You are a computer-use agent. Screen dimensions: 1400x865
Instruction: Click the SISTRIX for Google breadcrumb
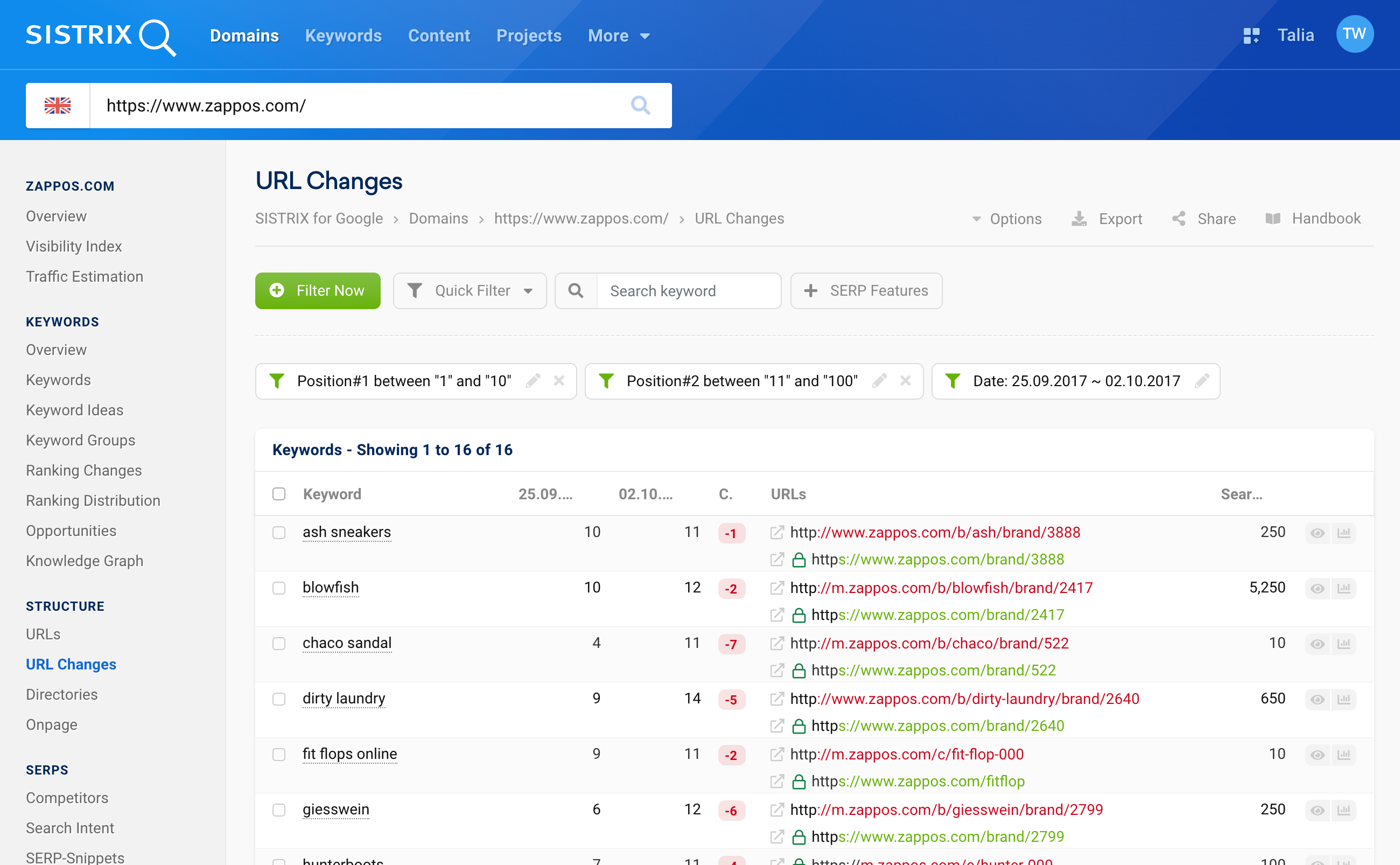319,219
